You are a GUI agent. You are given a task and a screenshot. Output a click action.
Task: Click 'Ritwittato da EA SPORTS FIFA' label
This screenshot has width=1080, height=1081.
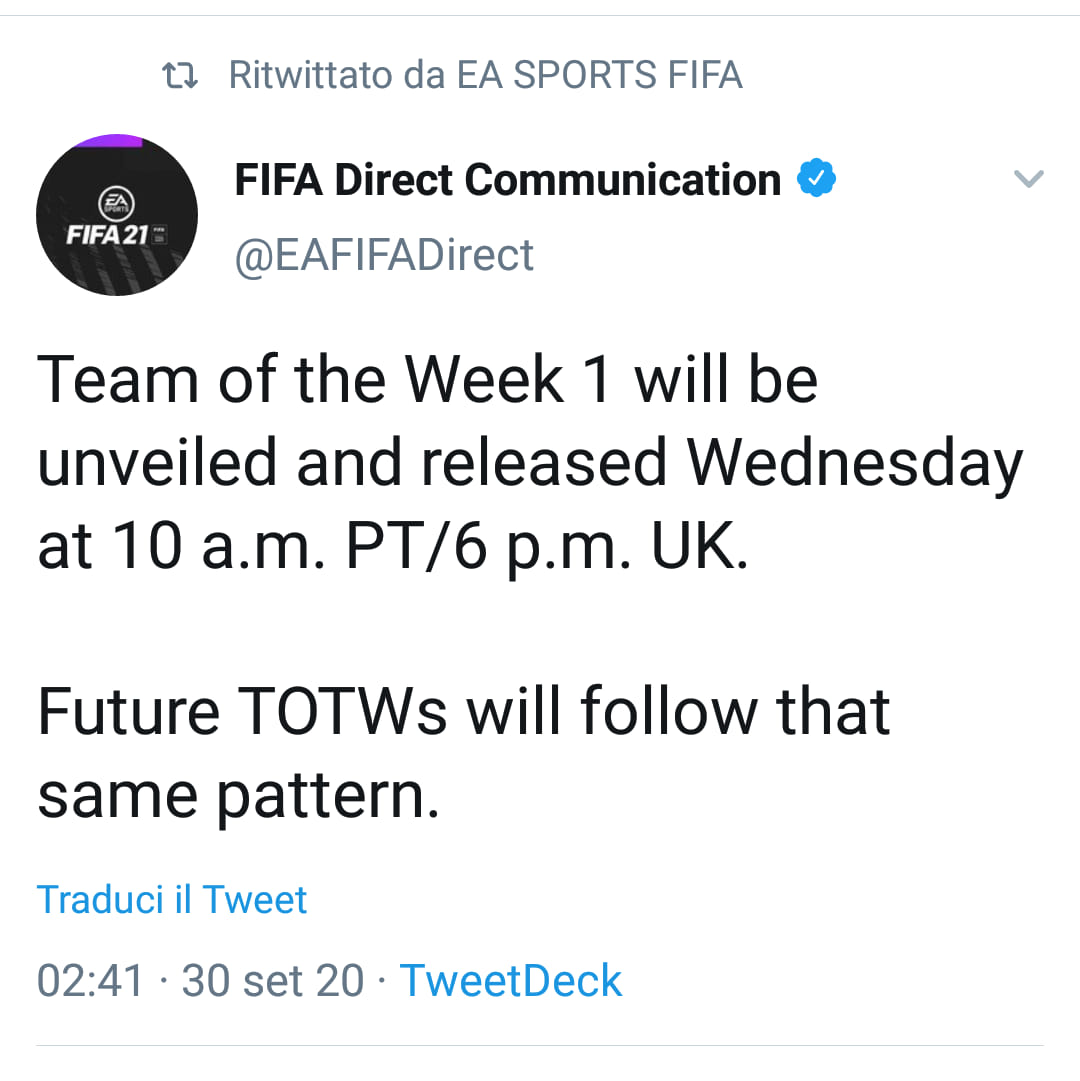[x=485, y=75]
